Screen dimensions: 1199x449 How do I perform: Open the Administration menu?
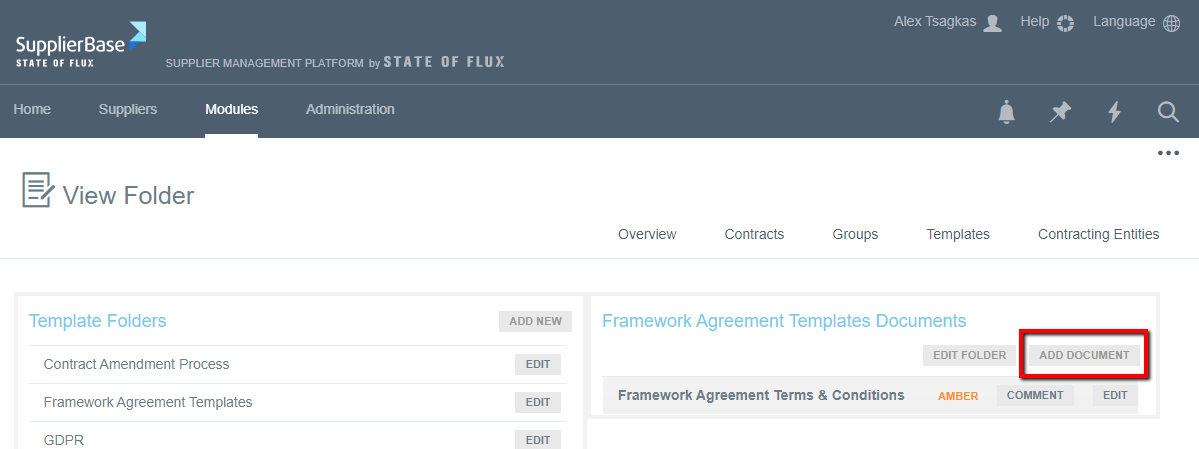[x=350, y=110]
